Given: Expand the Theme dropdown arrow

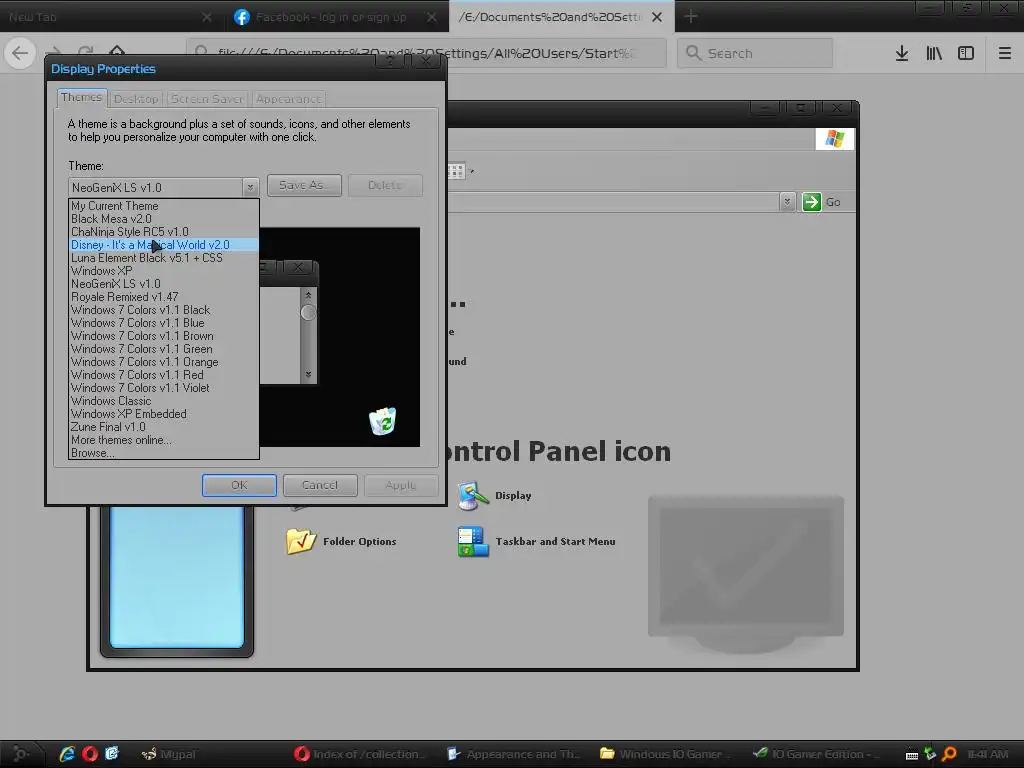Looking at the screenshot, I should [249, 187].
